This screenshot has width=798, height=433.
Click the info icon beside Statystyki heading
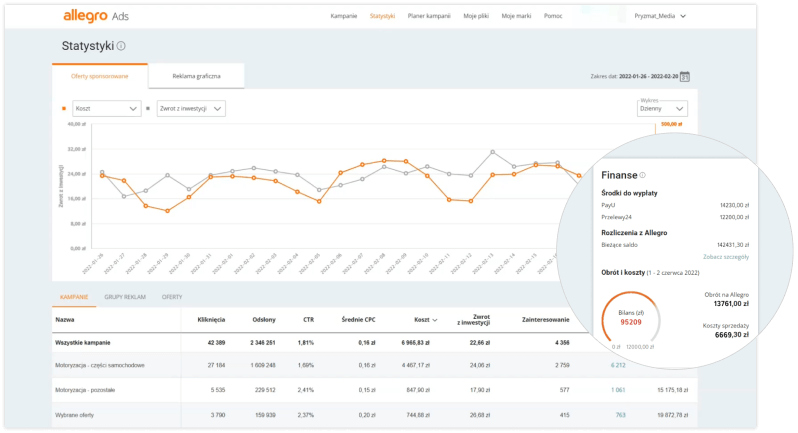tap(121, 46)
